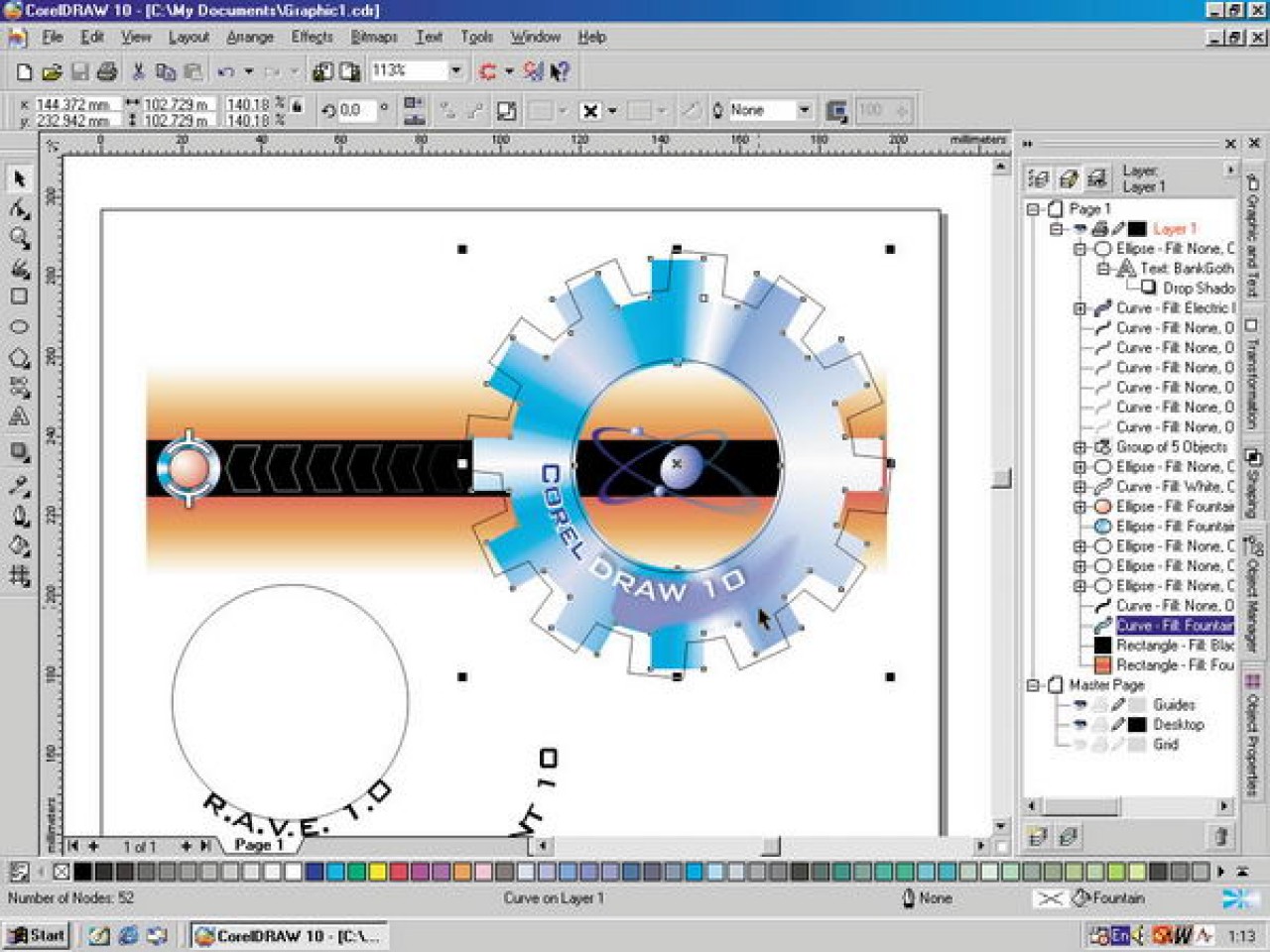The image size is (1270, 952).
Task: Open a file with folder icon
Action: pyautogui.click(x=52, y=71)
